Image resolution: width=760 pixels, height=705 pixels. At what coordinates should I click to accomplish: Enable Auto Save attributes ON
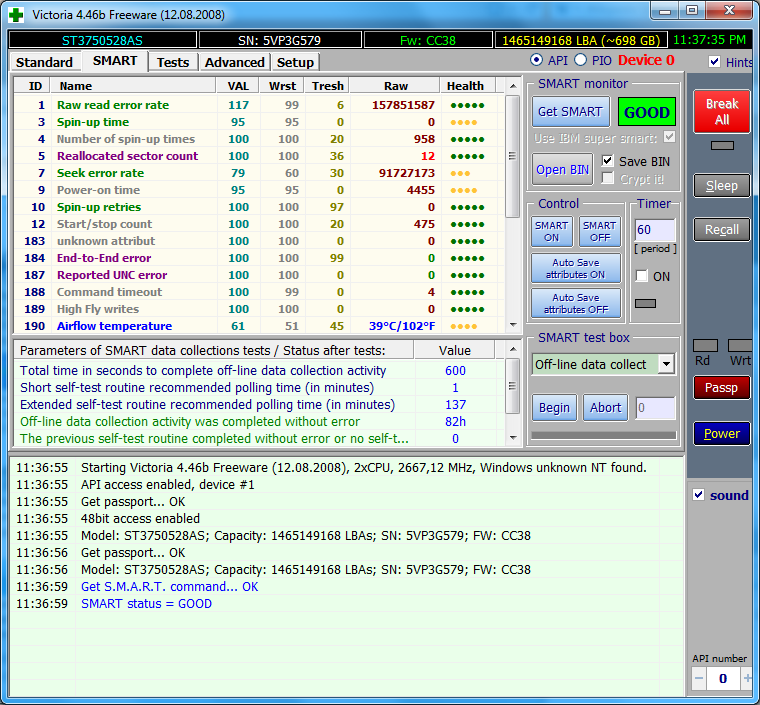[576, 268]
